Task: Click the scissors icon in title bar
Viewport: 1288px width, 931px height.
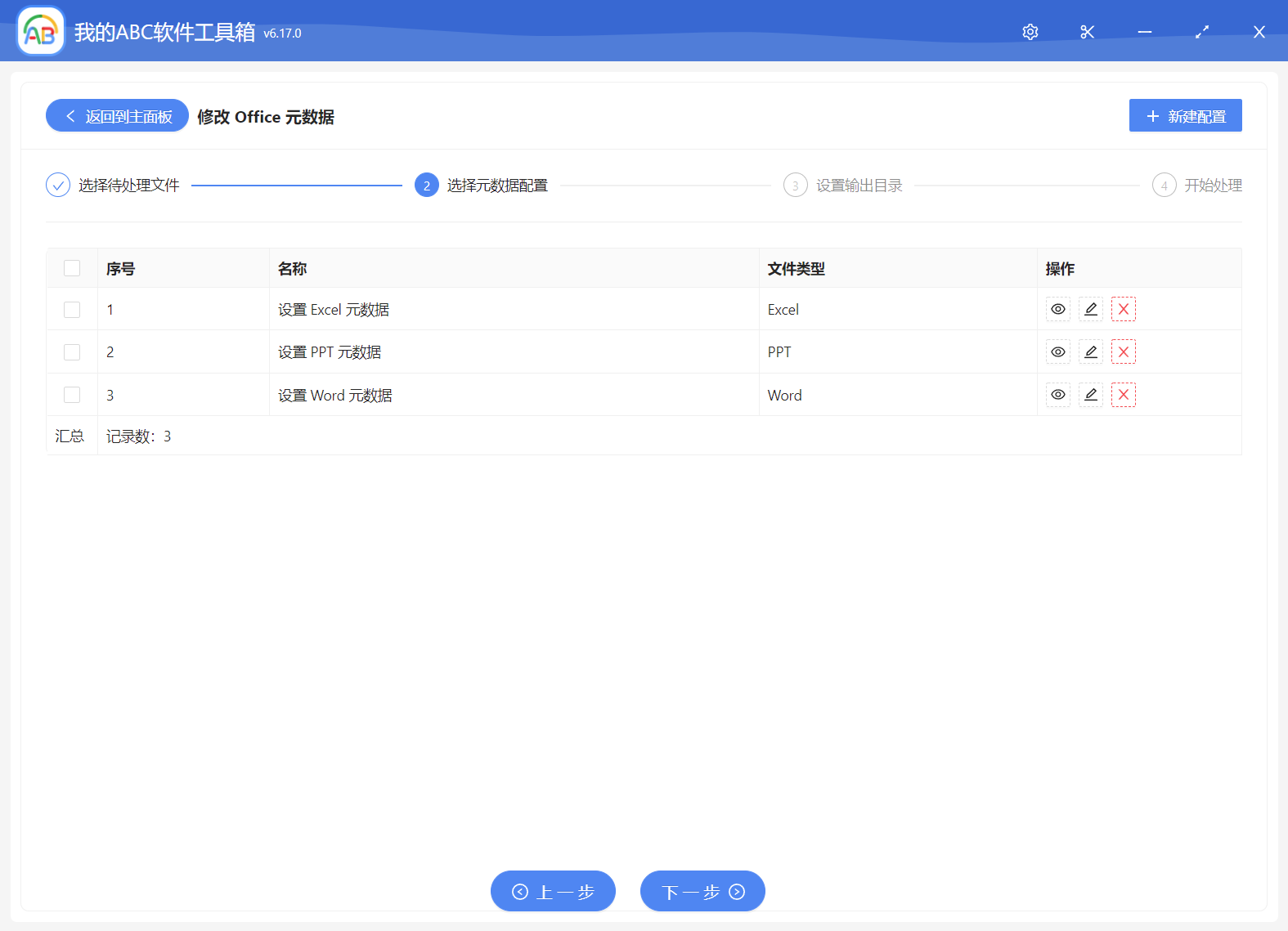Action: point(1088,32)
